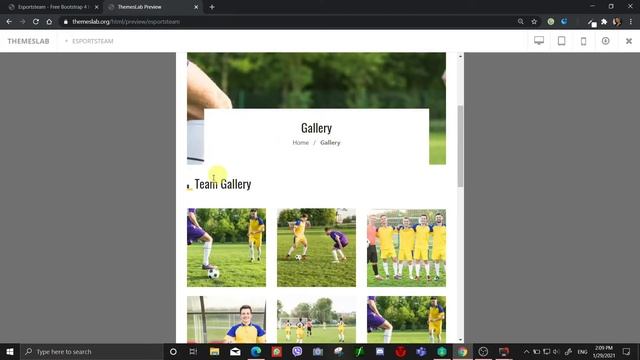Click the address bar URL

point(126,22)
